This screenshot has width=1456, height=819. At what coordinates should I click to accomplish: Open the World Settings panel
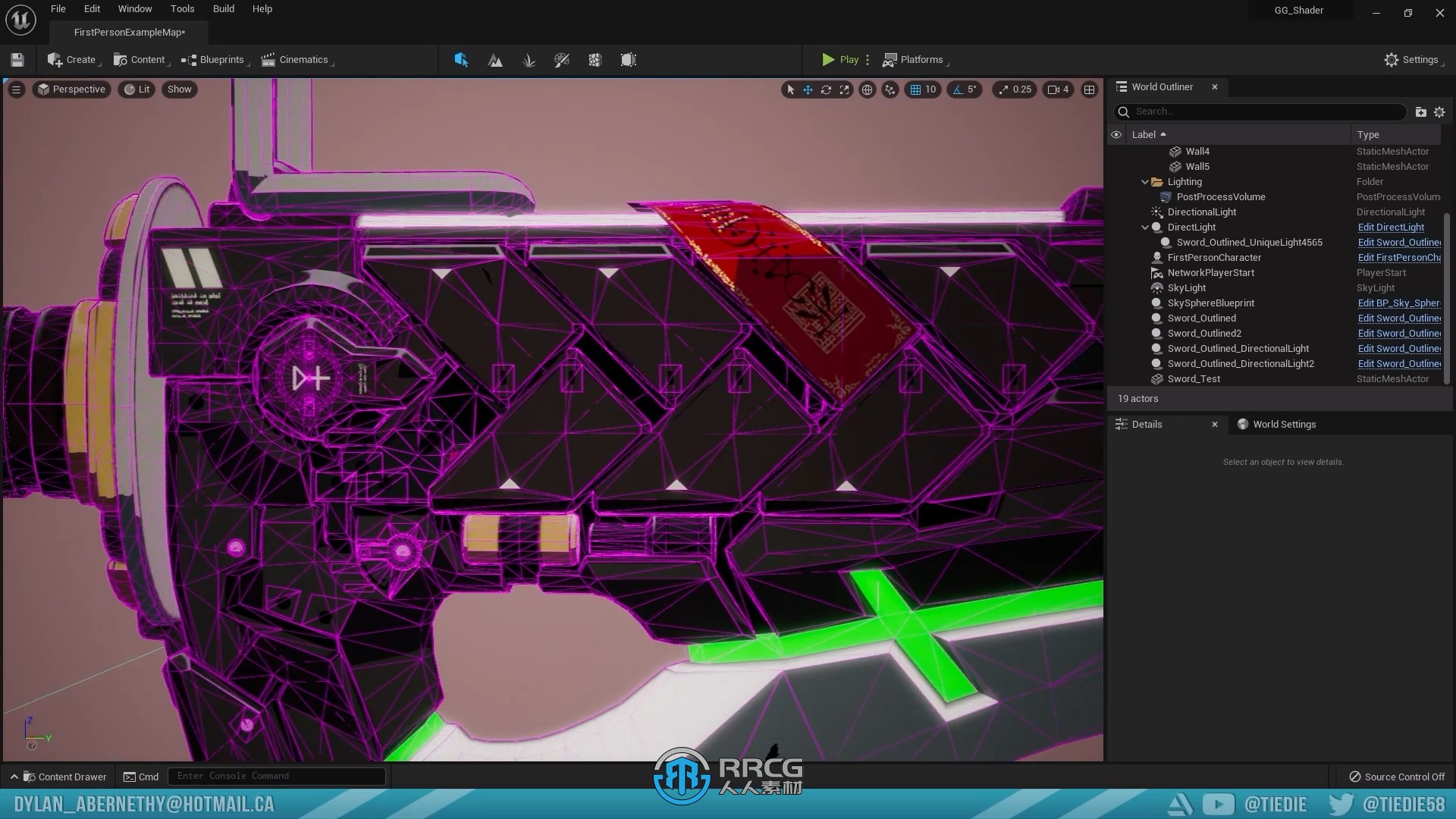click(x=1284, y=423)
